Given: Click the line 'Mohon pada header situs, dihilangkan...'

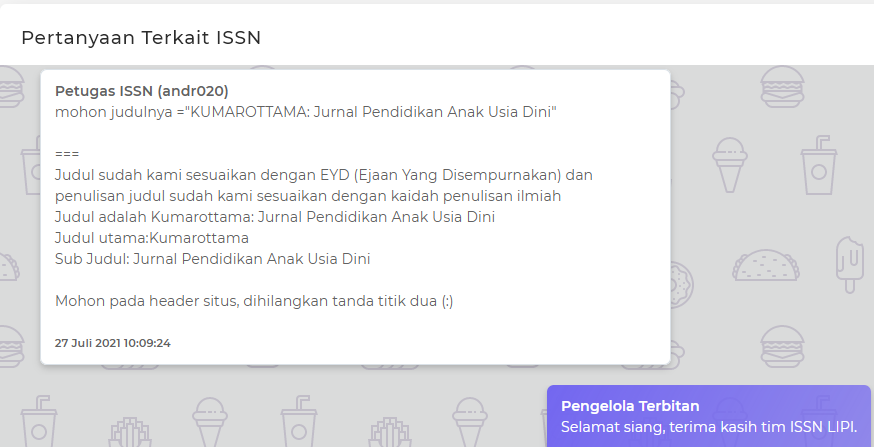Looking at the screenshot, I should [254, 301].
